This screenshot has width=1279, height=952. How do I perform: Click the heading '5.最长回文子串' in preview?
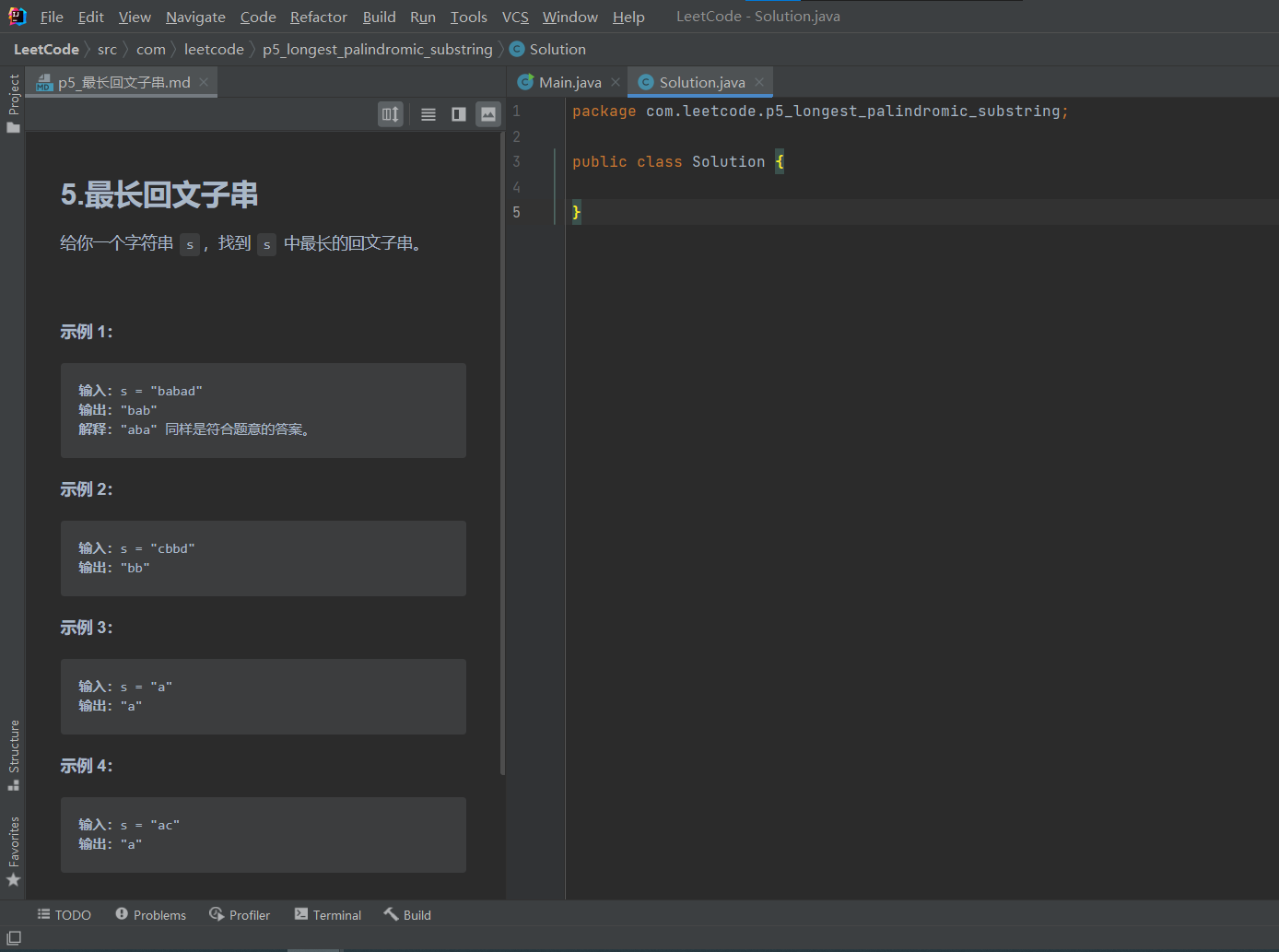pyautogui.click(x=159, y=194)
